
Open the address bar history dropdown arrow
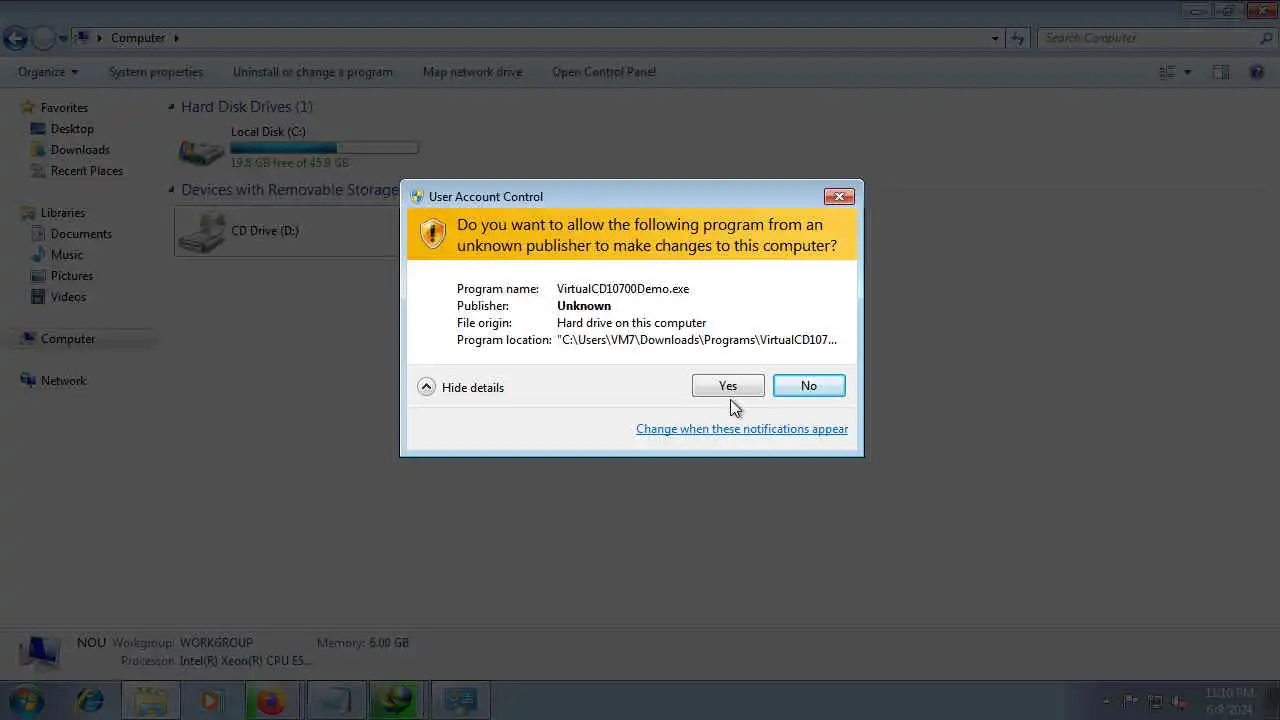995,38
